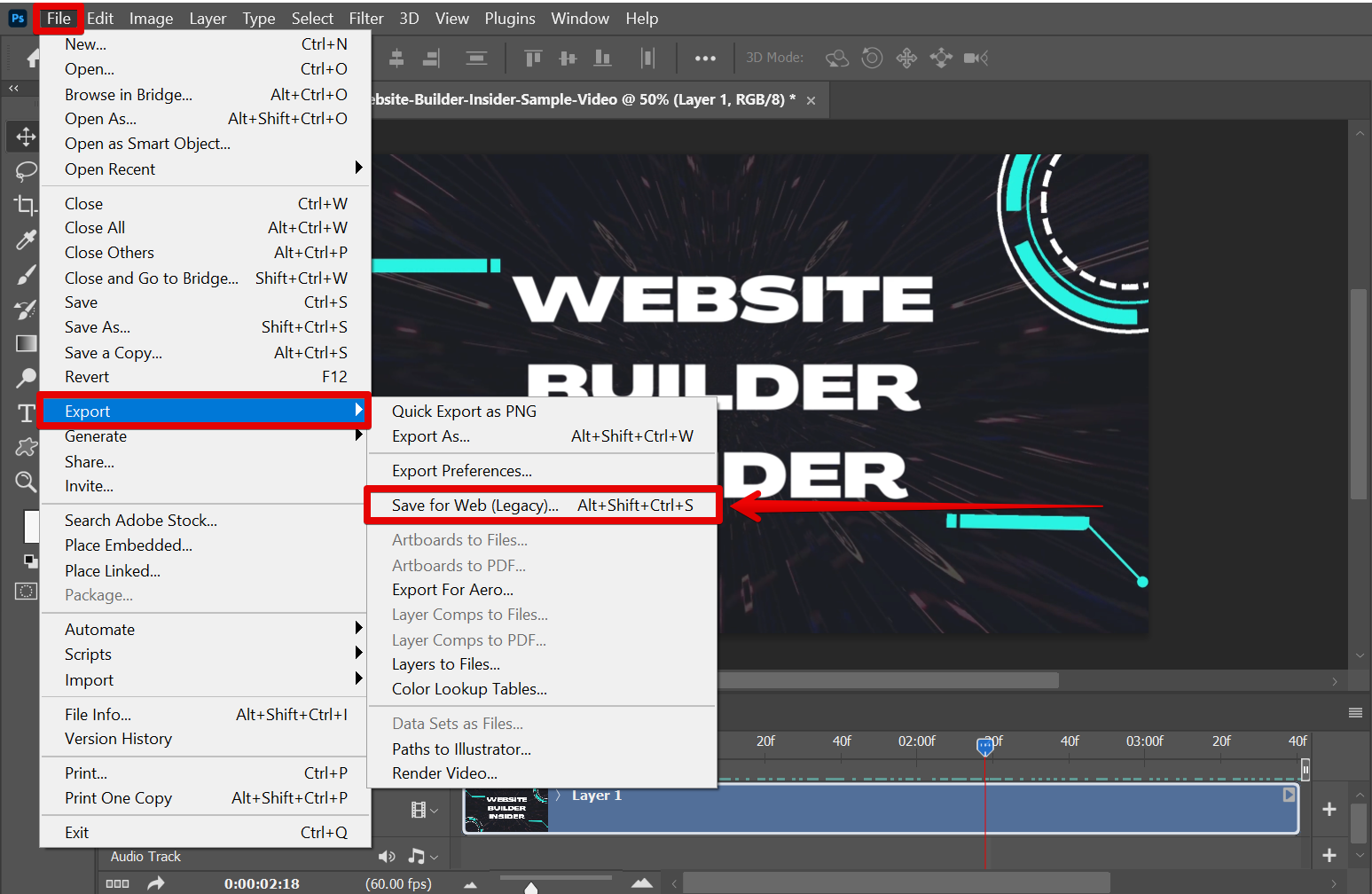The width and height of the screenshot is (1372, 894).
Task: Click Render Video in Export submenu
Action: pos(444,773)
